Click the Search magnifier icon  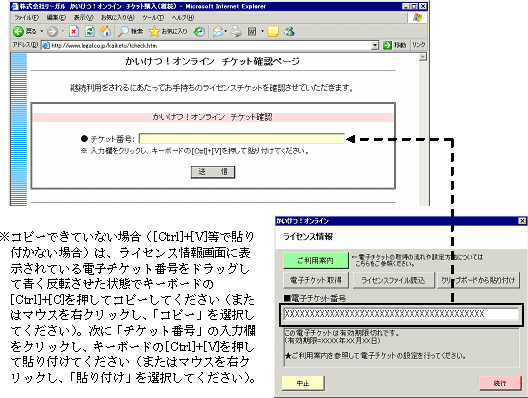(123, 32)
